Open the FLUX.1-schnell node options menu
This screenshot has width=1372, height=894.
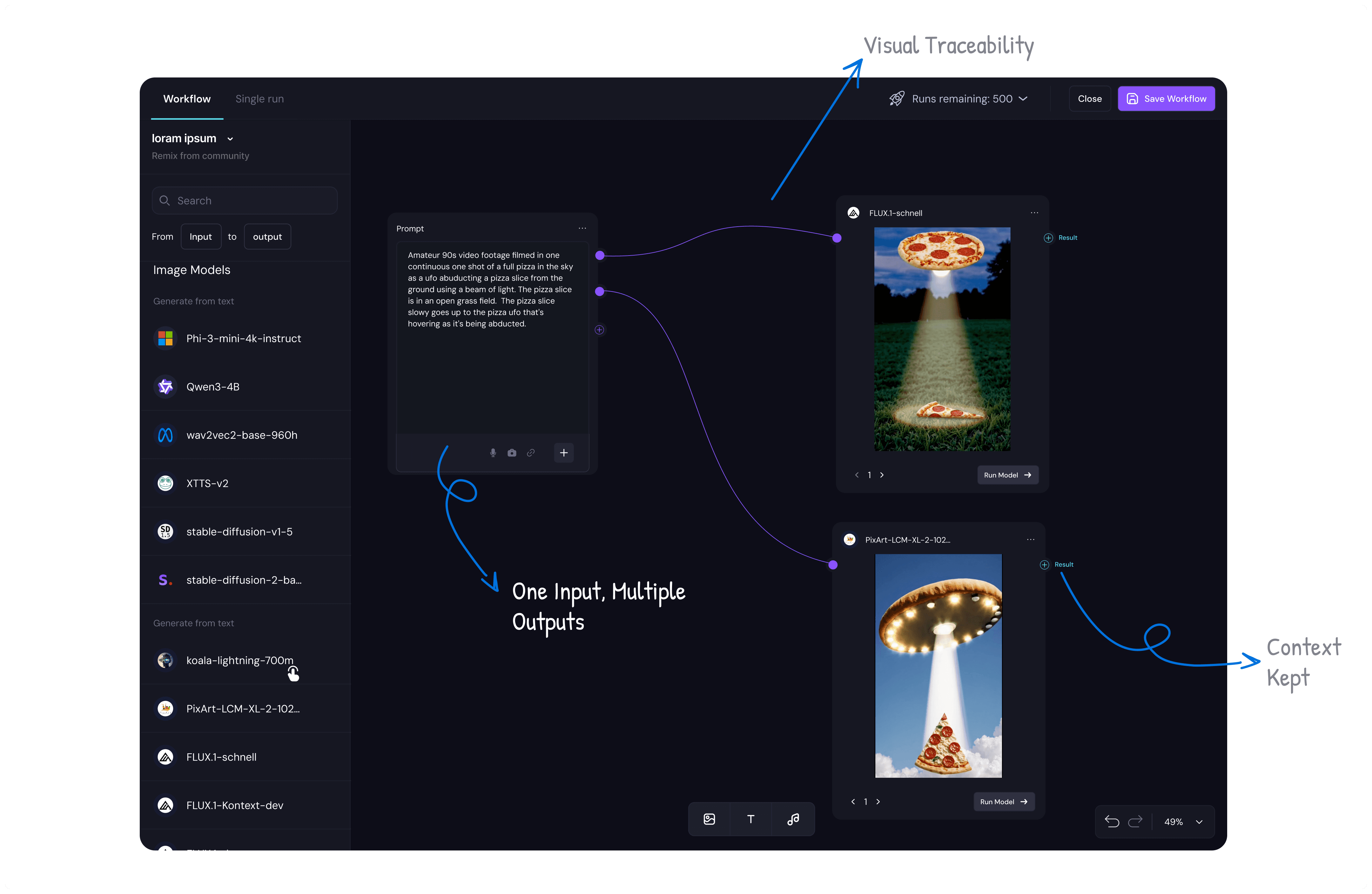click(1034, 213)
